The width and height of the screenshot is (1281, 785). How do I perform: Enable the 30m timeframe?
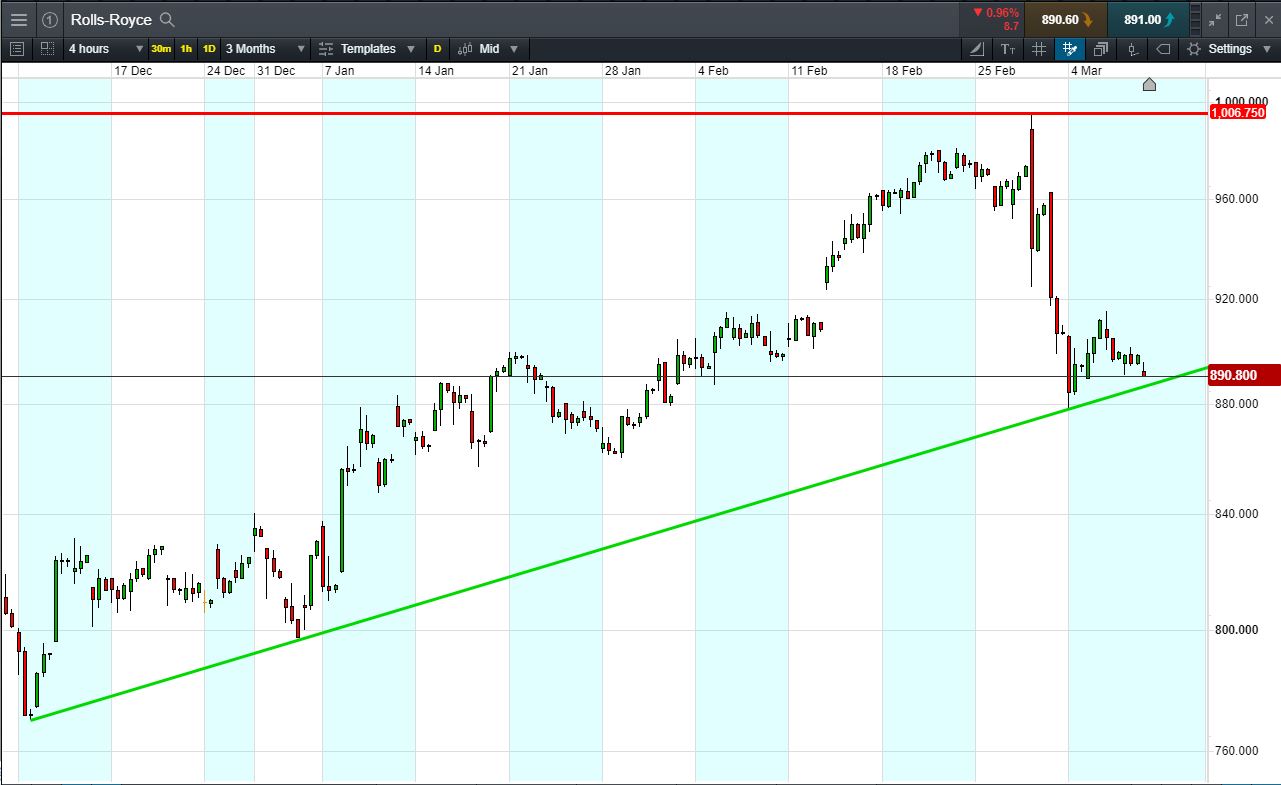pyautogui.click(x=160, y=48)
